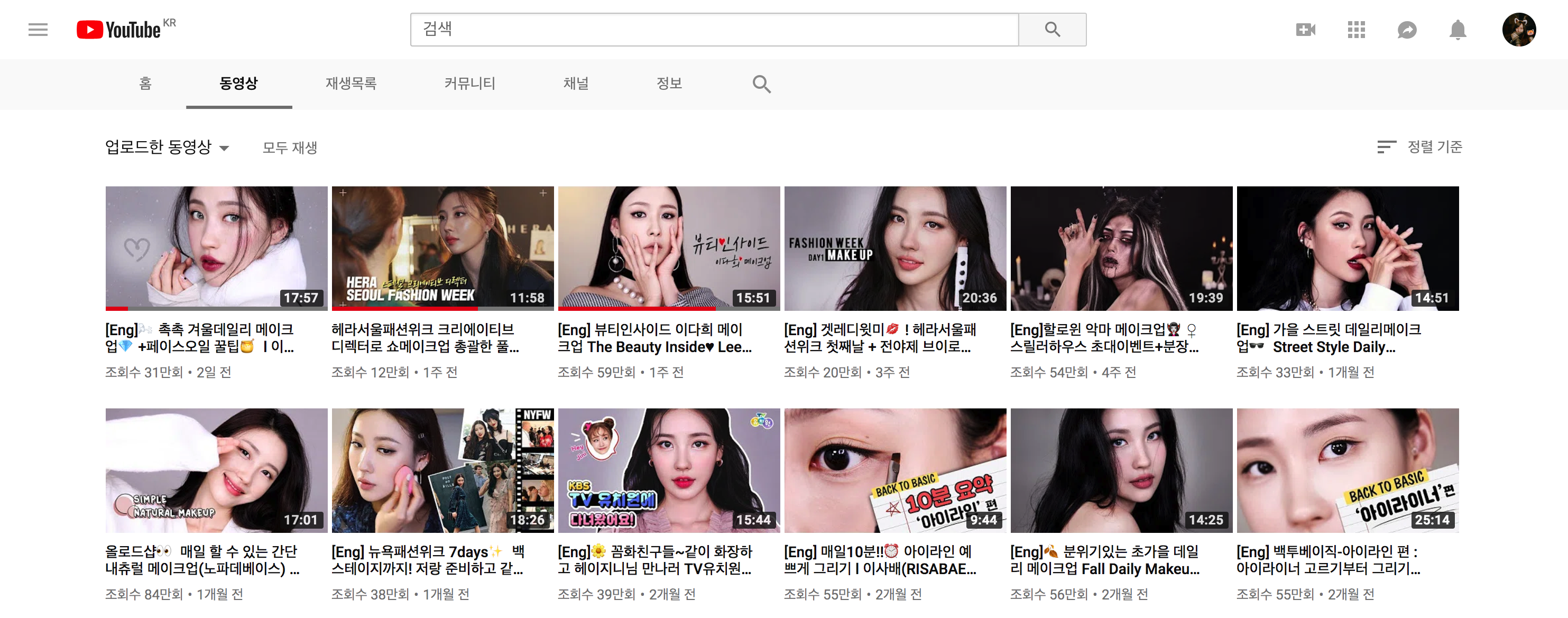Click the account avatar picture
Viewport: 1568px width, 618px height.
tap(1518, 29)
